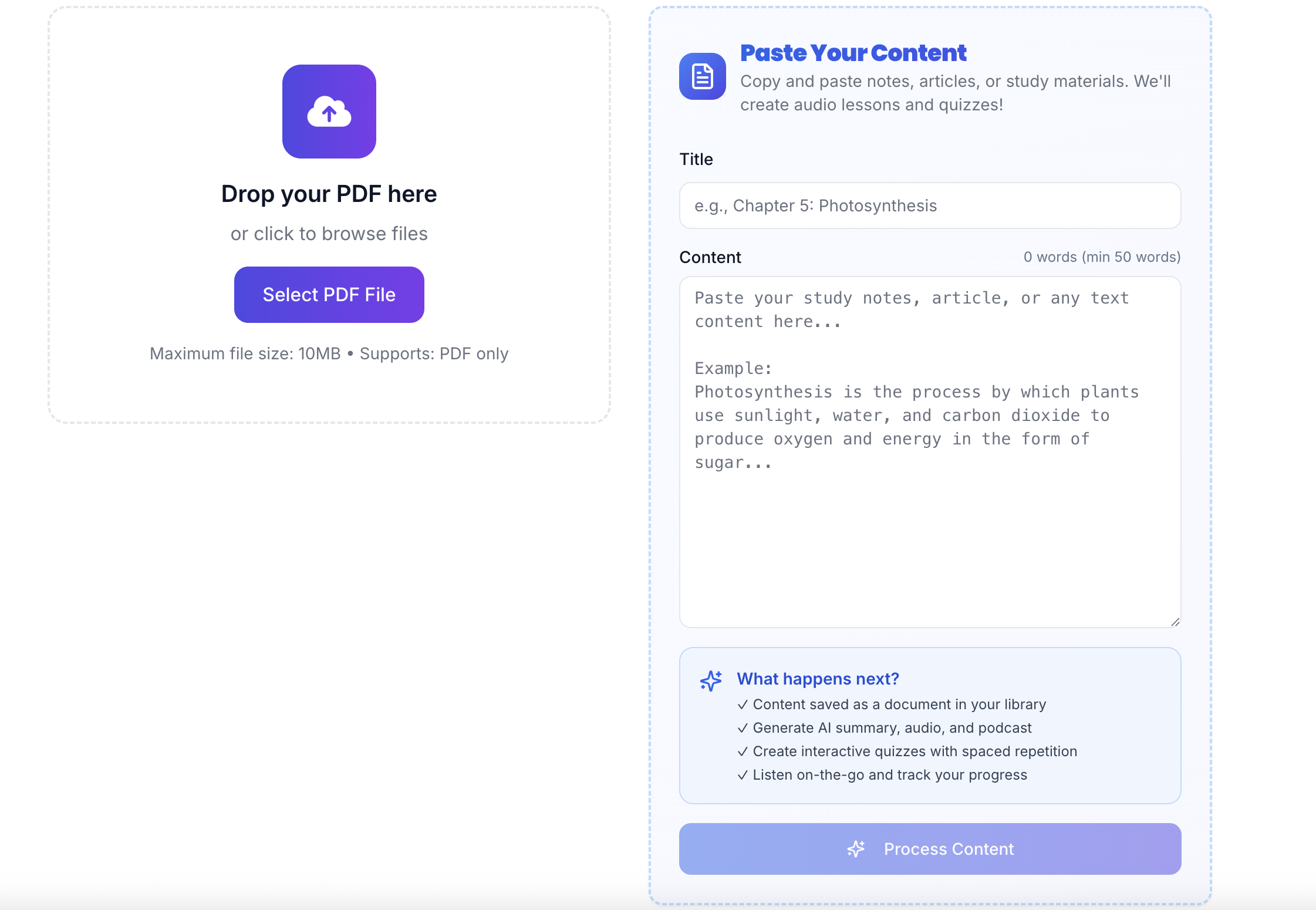This screenshot has height=910, width=1316.
Task: Click 'Content saved as a document' checklist item
Action: pyautogui.click(x=899, y=705)
